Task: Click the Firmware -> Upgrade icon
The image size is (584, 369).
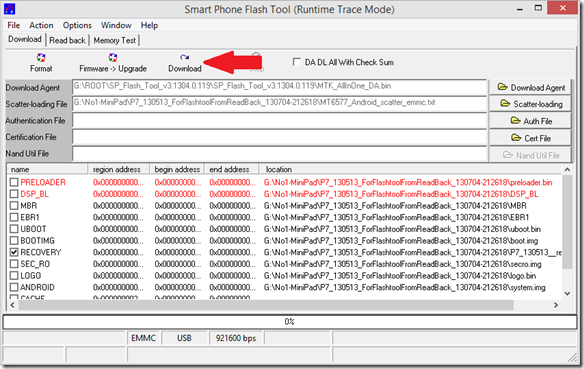Action: [112, 58]
